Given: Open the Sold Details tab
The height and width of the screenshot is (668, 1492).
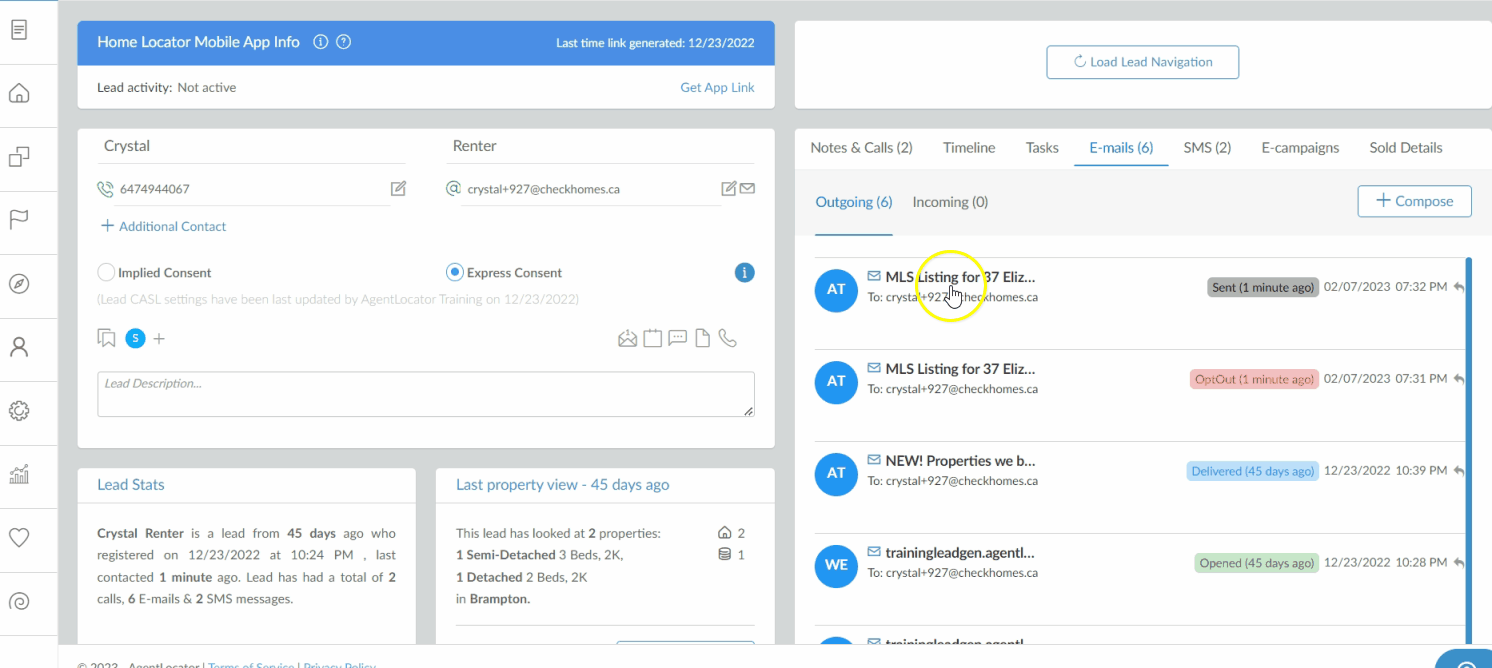Looking at the screenshot, I should (x=1406, y=147).
